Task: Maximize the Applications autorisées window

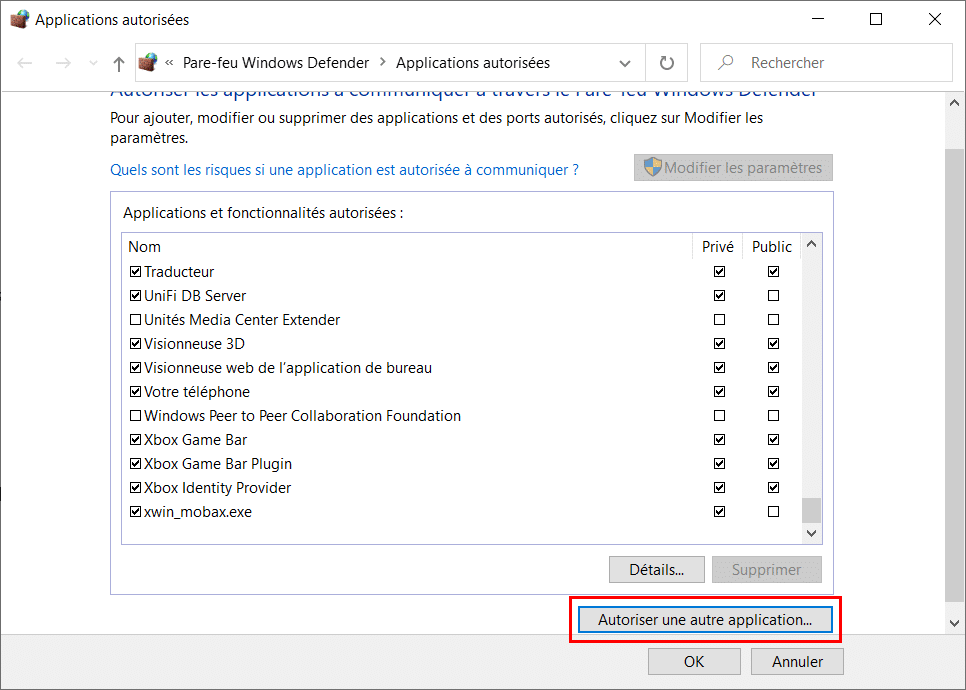Action: (x=875, y=20)
